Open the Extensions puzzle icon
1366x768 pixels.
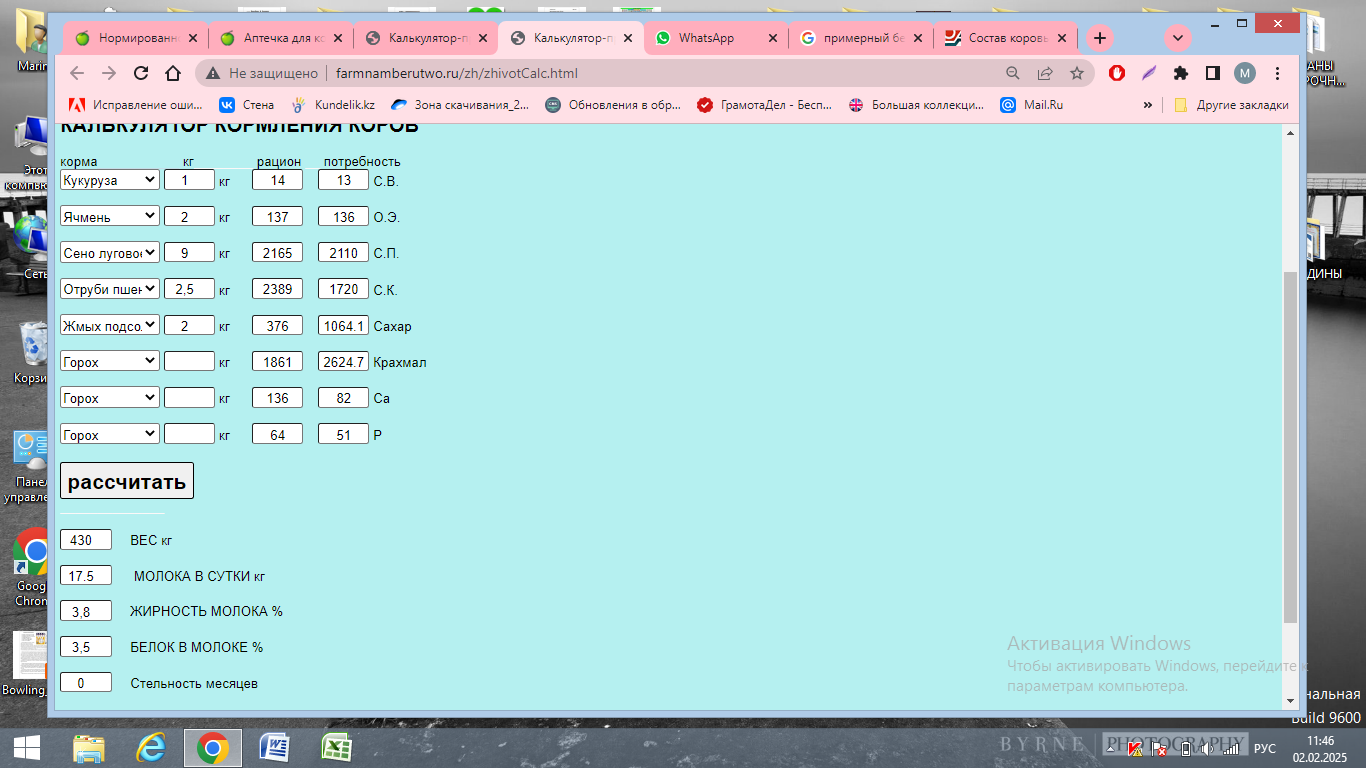tap(1180, 73)
